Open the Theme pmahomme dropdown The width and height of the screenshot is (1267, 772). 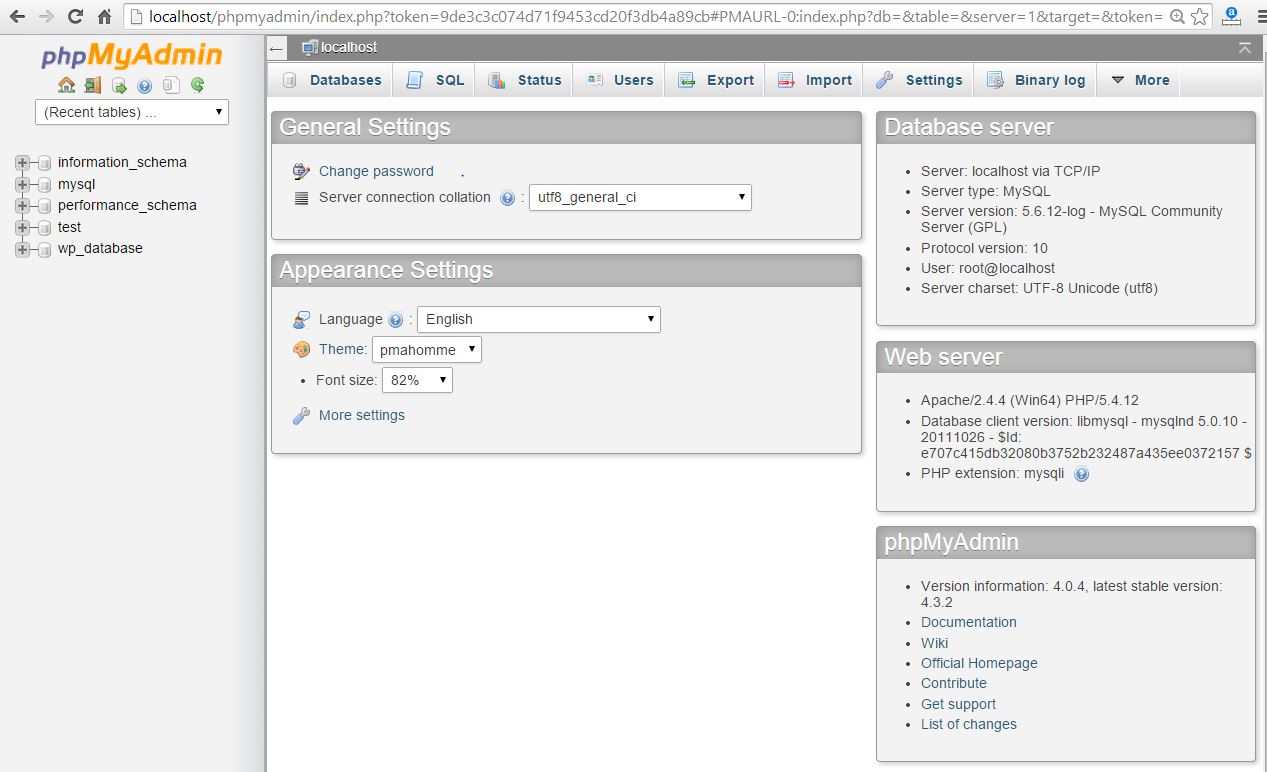pos(426,350)
